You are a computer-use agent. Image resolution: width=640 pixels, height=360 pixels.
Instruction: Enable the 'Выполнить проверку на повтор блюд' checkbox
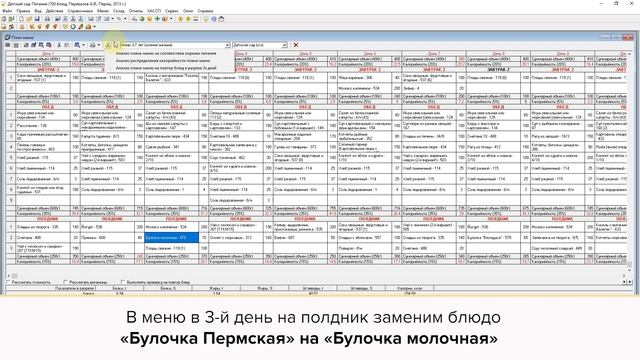pyautogui.click(x=123, y=282)
